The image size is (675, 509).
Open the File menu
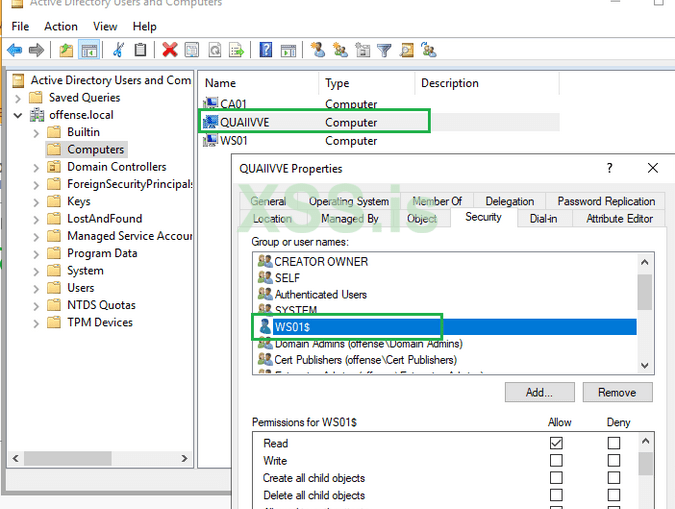point(20,27)
